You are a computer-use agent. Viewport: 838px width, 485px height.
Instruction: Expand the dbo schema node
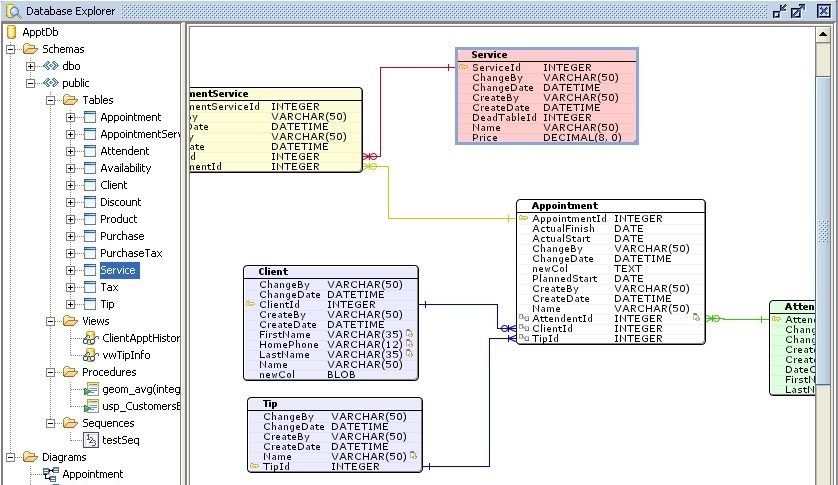30,66
